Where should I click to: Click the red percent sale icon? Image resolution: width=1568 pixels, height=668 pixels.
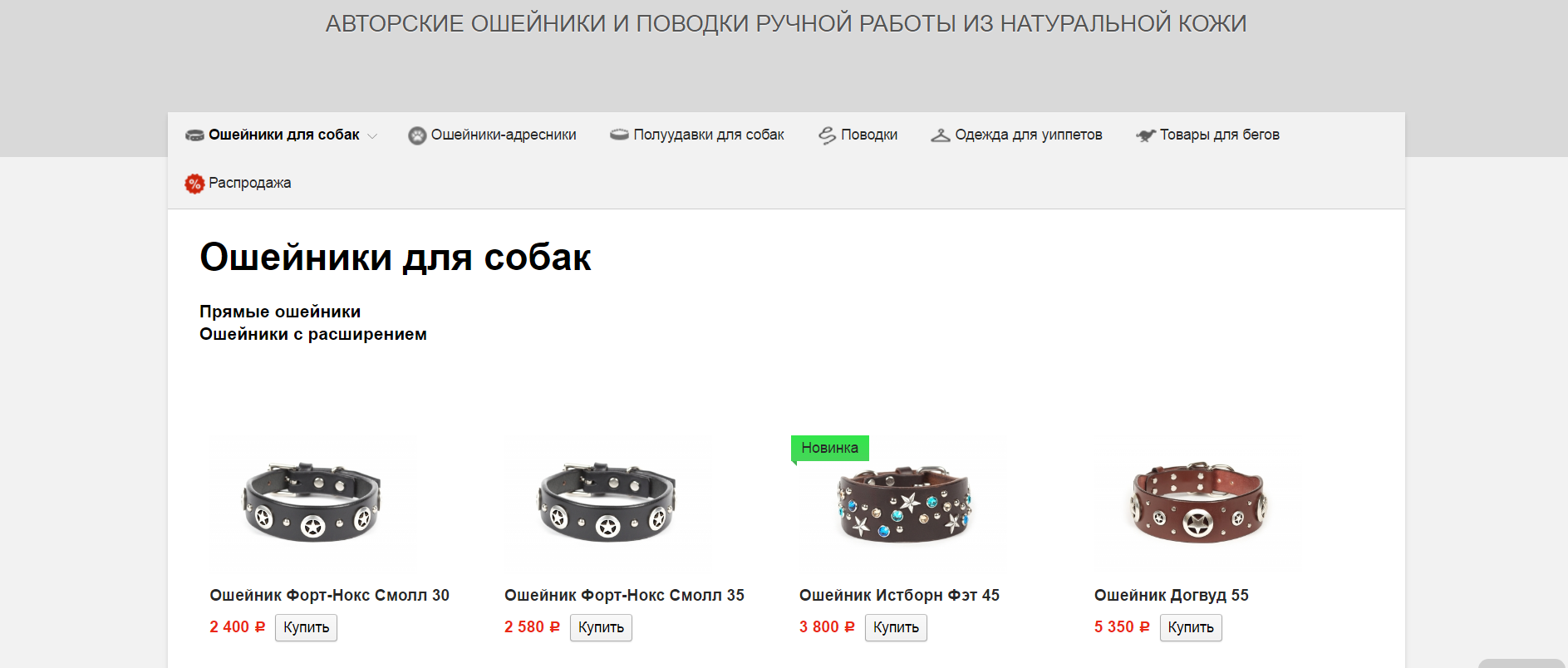pos(194,184)
